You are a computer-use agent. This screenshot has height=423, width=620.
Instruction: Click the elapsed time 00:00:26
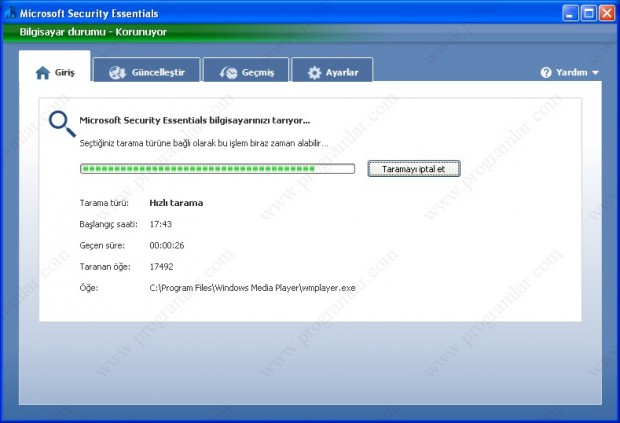point(167,245)
